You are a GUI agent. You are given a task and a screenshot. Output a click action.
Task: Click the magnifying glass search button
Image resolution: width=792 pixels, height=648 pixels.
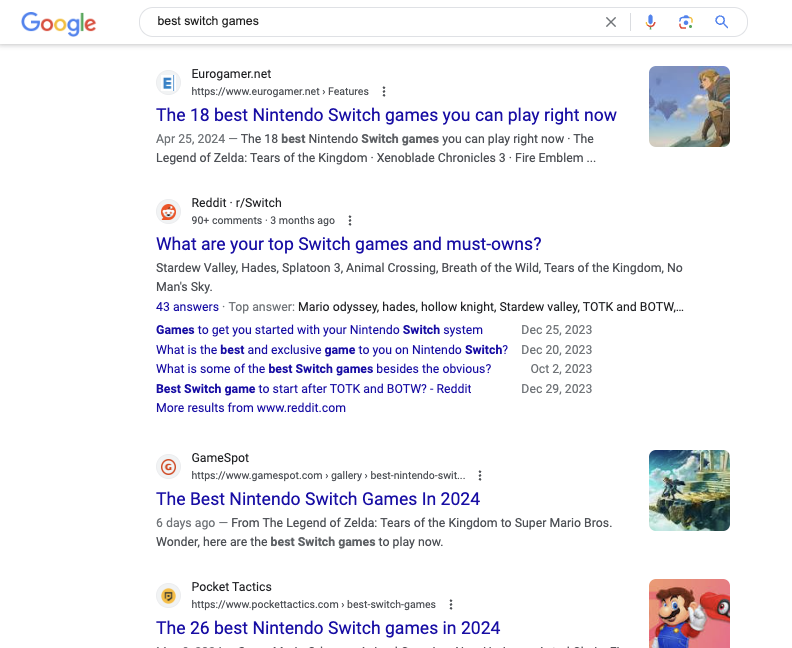pyautogui.click(x=721, y=22)
